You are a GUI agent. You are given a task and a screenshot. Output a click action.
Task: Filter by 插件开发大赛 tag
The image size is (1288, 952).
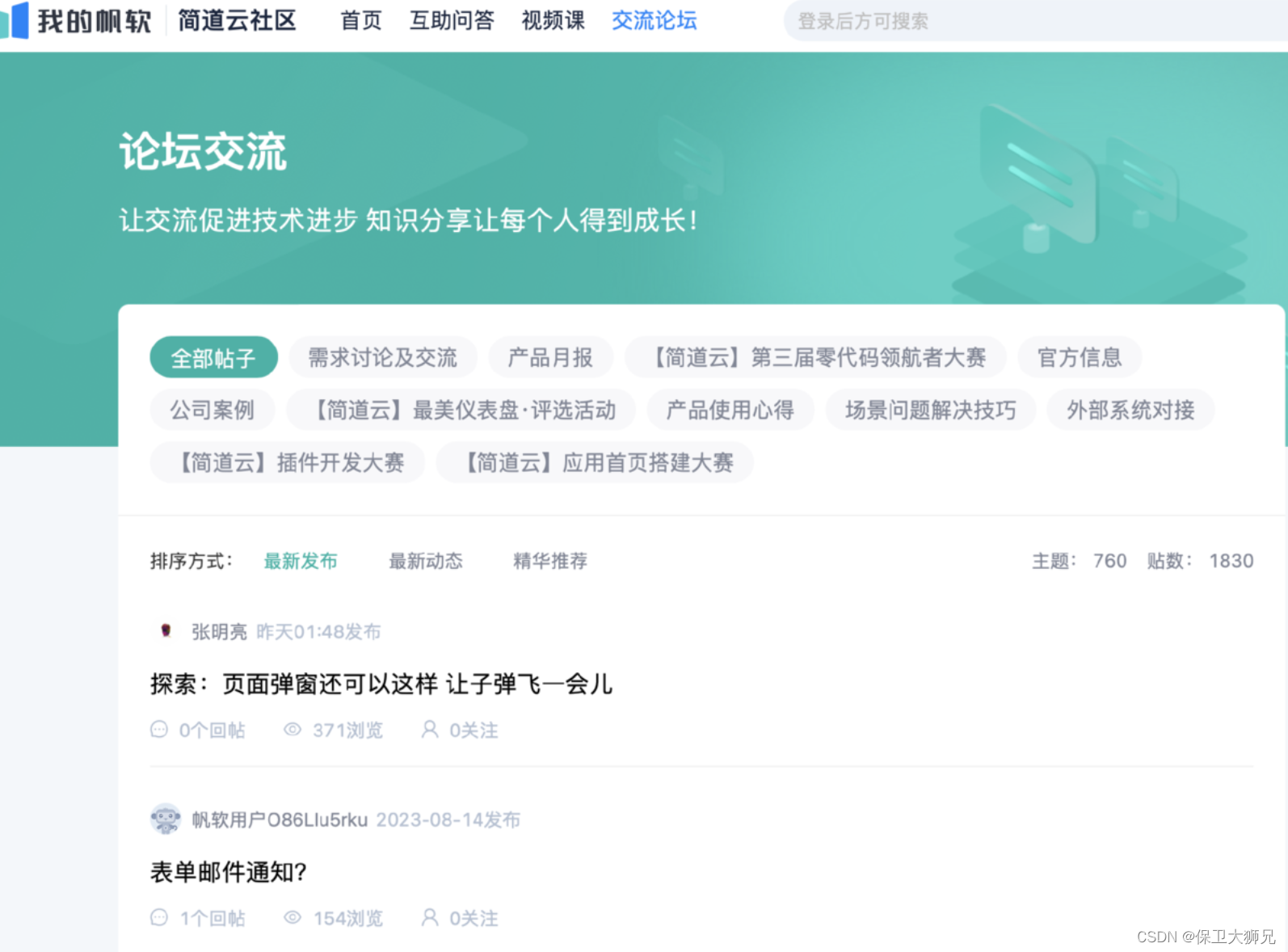pos(288,462)
